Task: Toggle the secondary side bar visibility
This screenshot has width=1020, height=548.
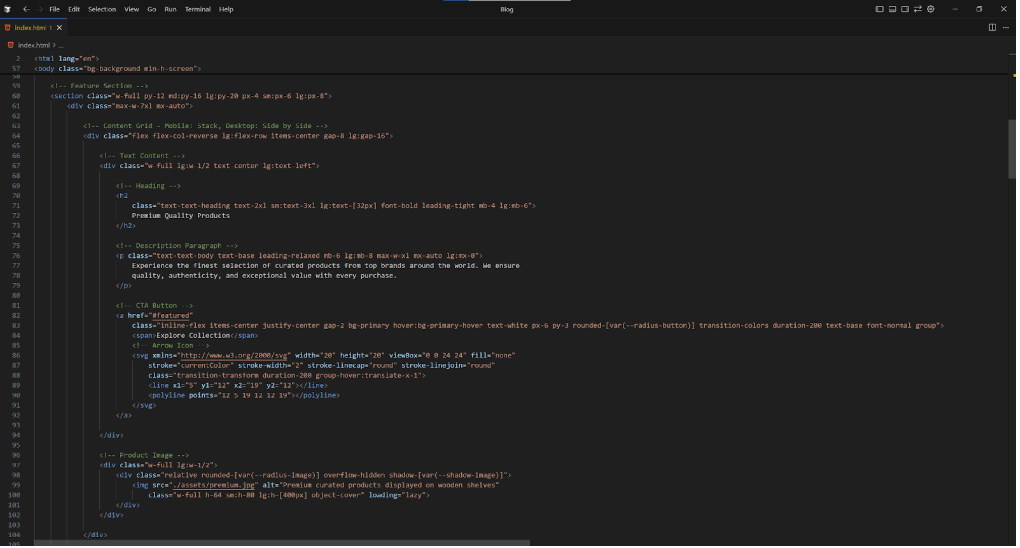Action: (x=904, y=9)
